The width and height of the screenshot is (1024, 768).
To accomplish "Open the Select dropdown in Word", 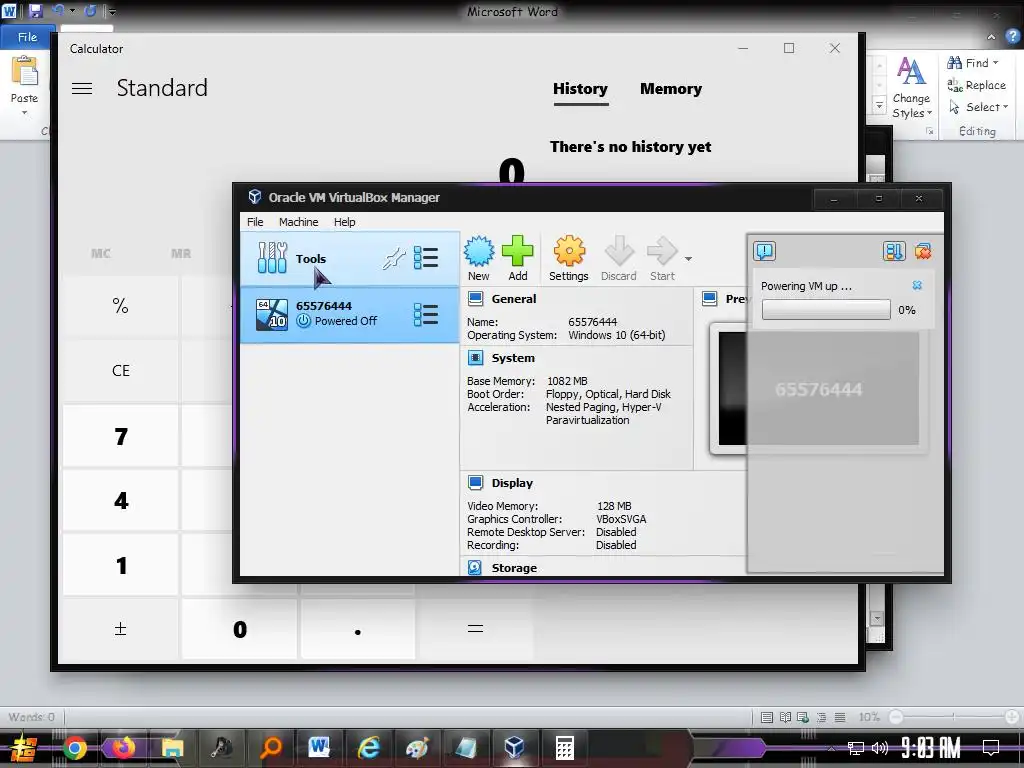I will [978, 107].
